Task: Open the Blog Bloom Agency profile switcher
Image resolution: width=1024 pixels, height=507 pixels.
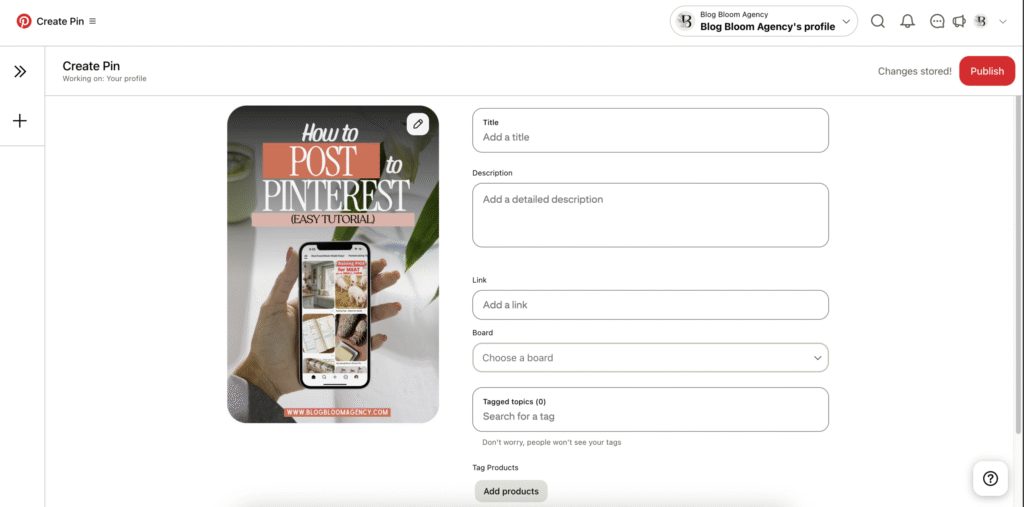Action: (763, 21)
